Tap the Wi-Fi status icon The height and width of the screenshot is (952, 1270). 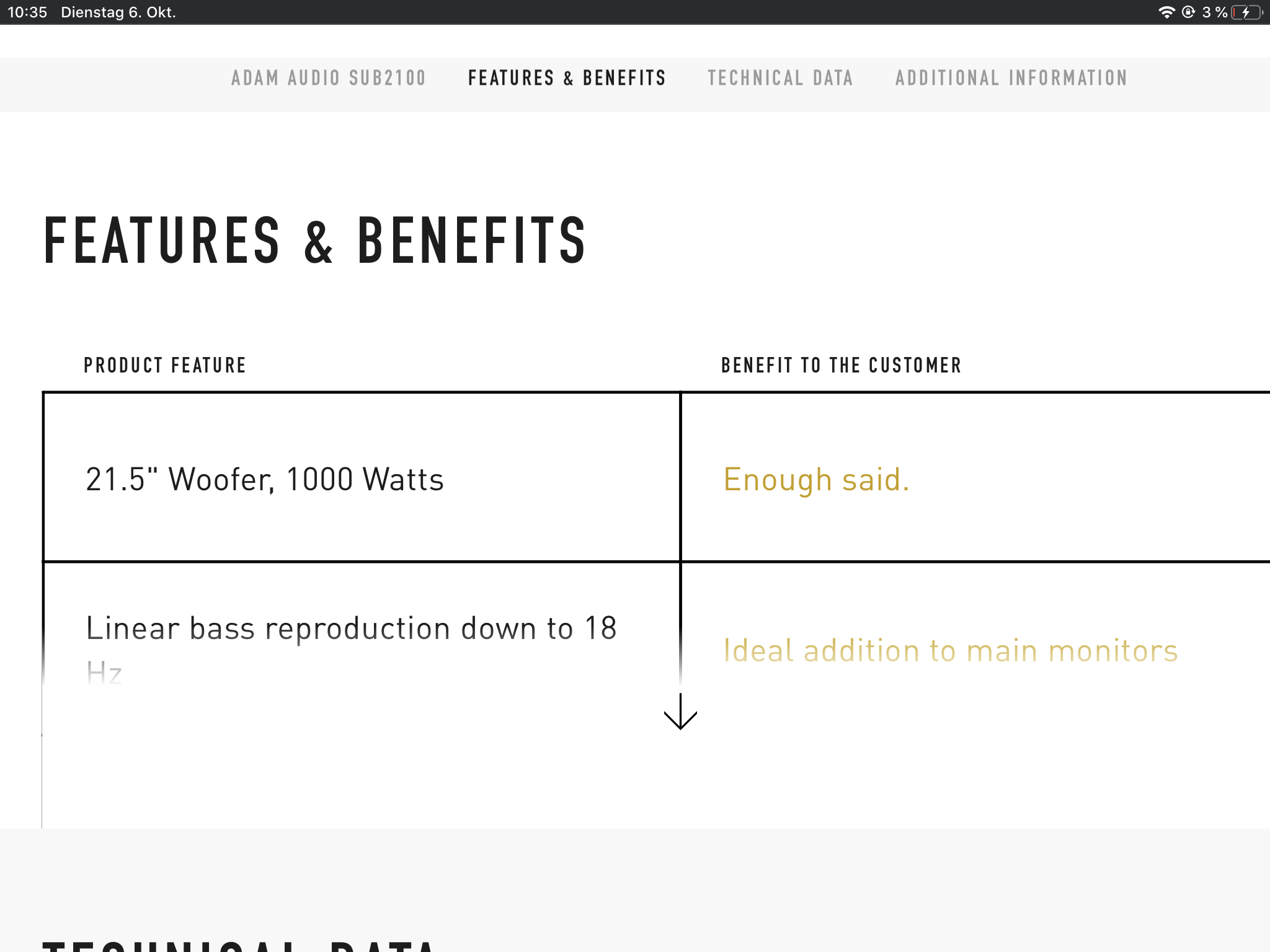1166,12
